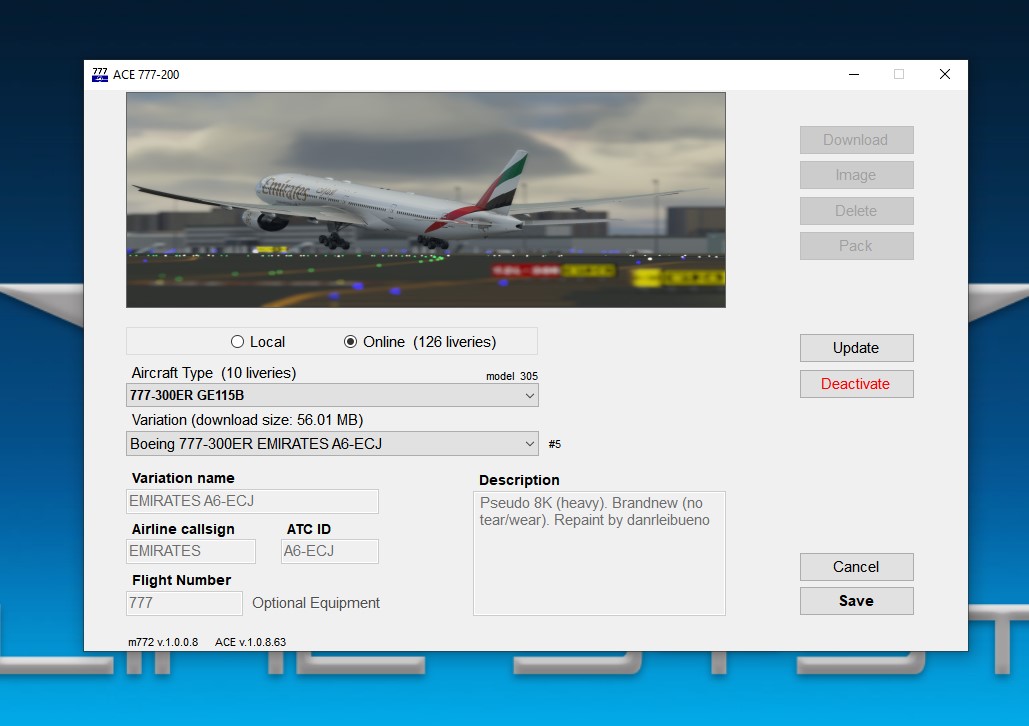
Task: Click the Image button
Action: click(856, 175)
